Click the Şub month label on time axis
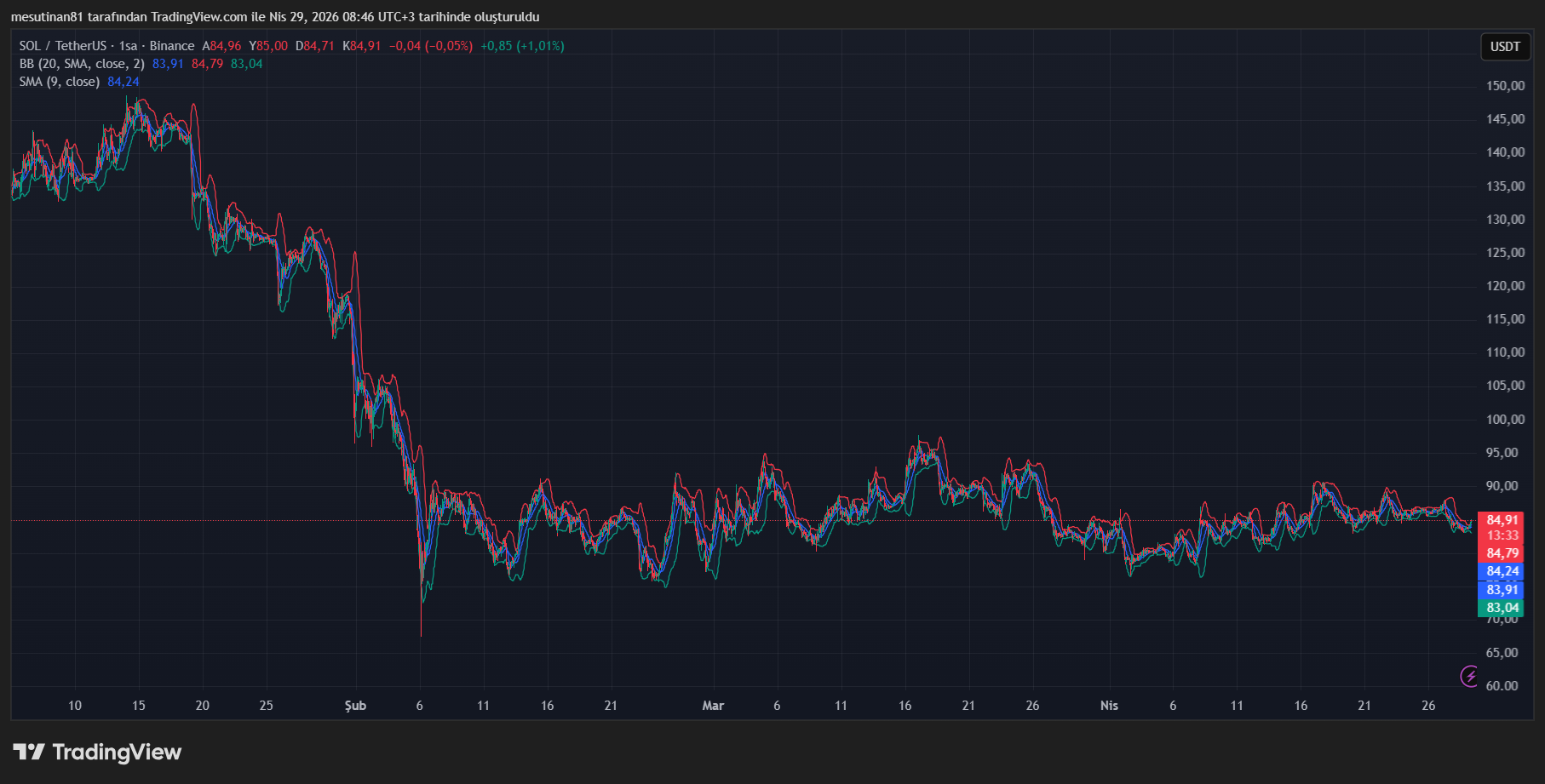The image size is (1545, 784). [355, 706]
